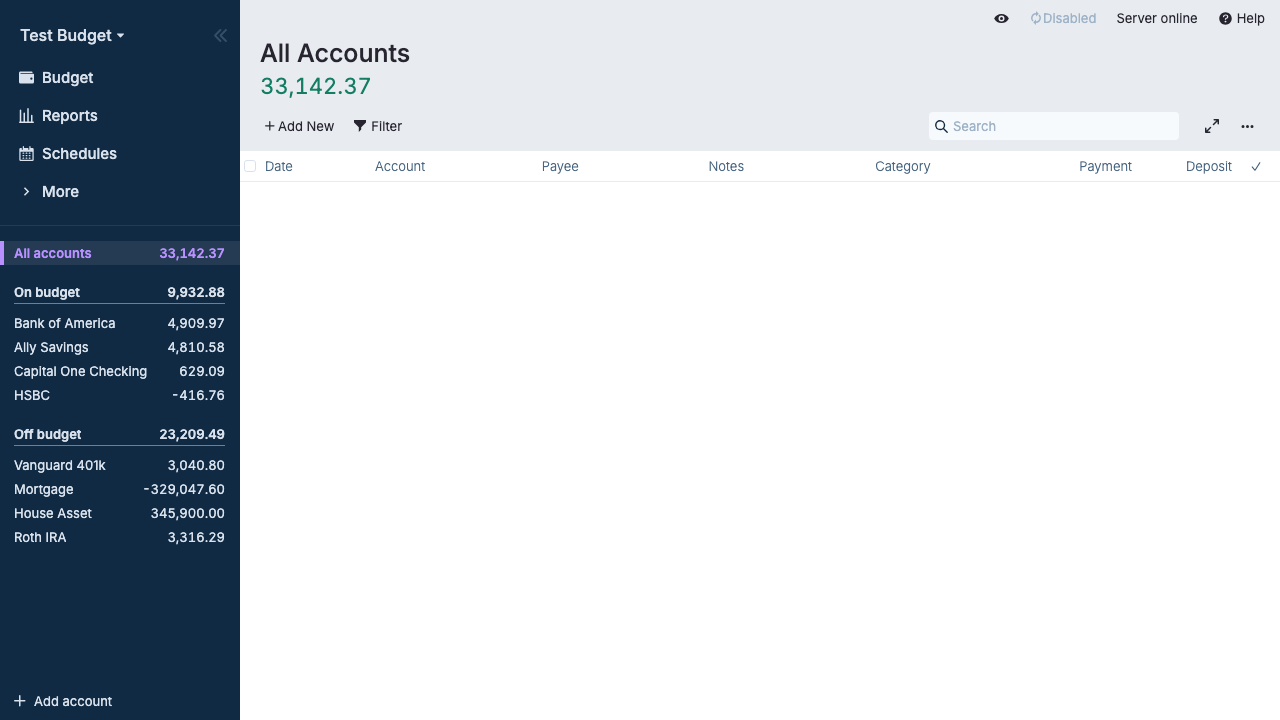This screenshot has height=720, width=1280.
Task: Open Bank of America account
Action: click(x=120, y=323)
